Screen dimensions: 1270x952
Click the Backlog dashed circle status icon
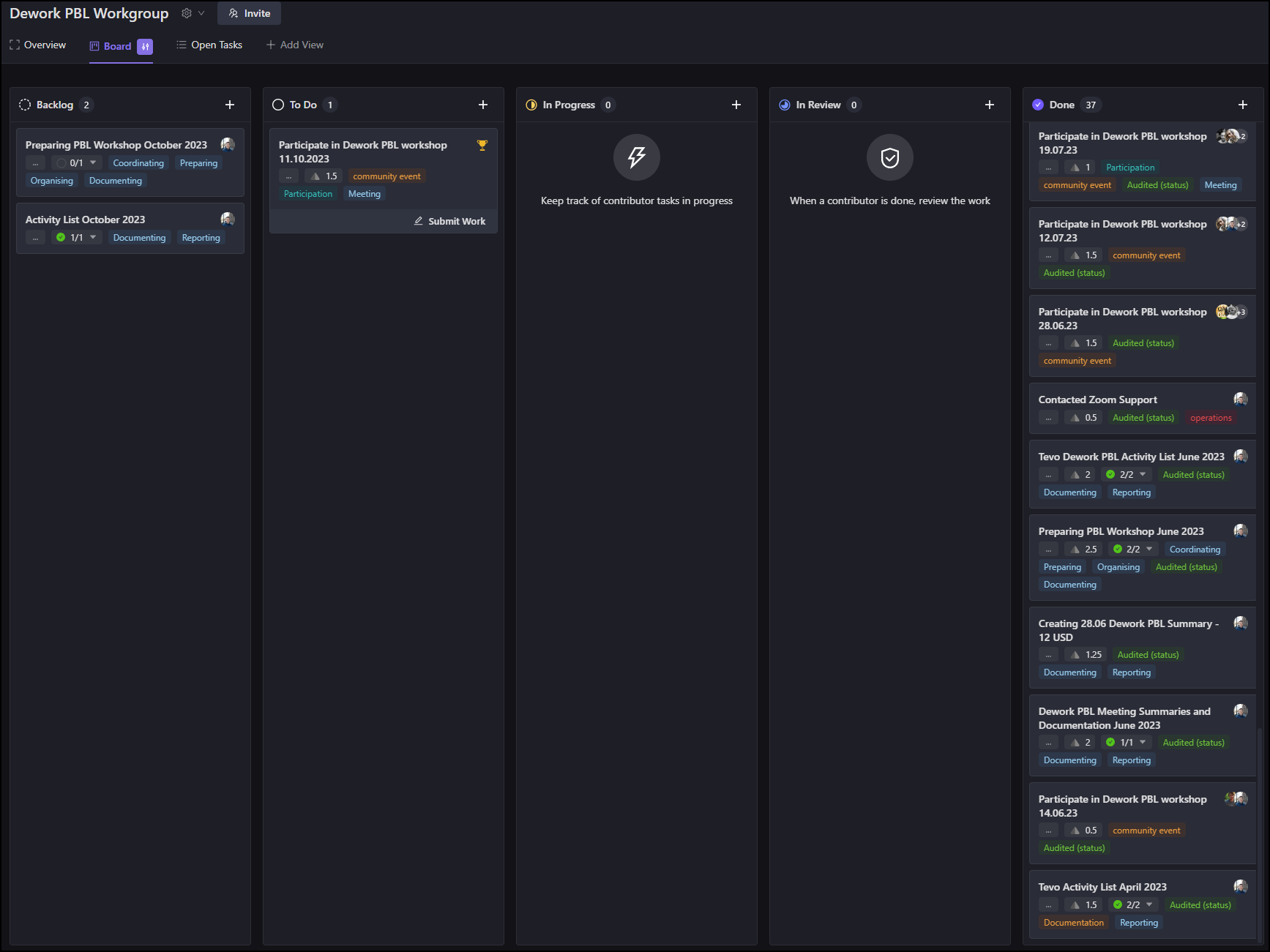click(x=25, y=105)
